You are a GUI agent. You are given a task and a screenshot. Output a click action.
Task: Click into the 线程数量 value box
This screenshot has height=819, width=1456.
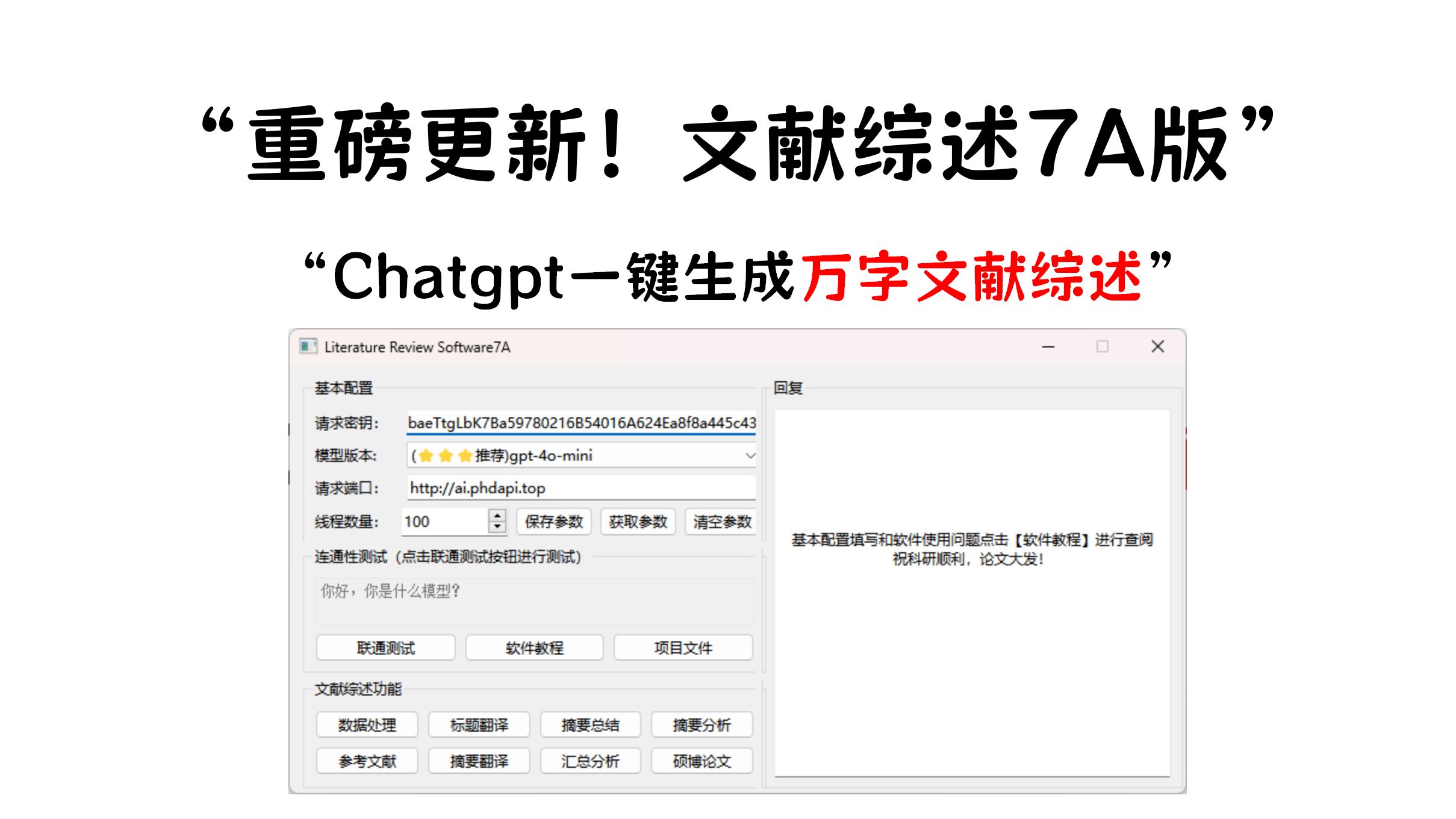(446, 522)
